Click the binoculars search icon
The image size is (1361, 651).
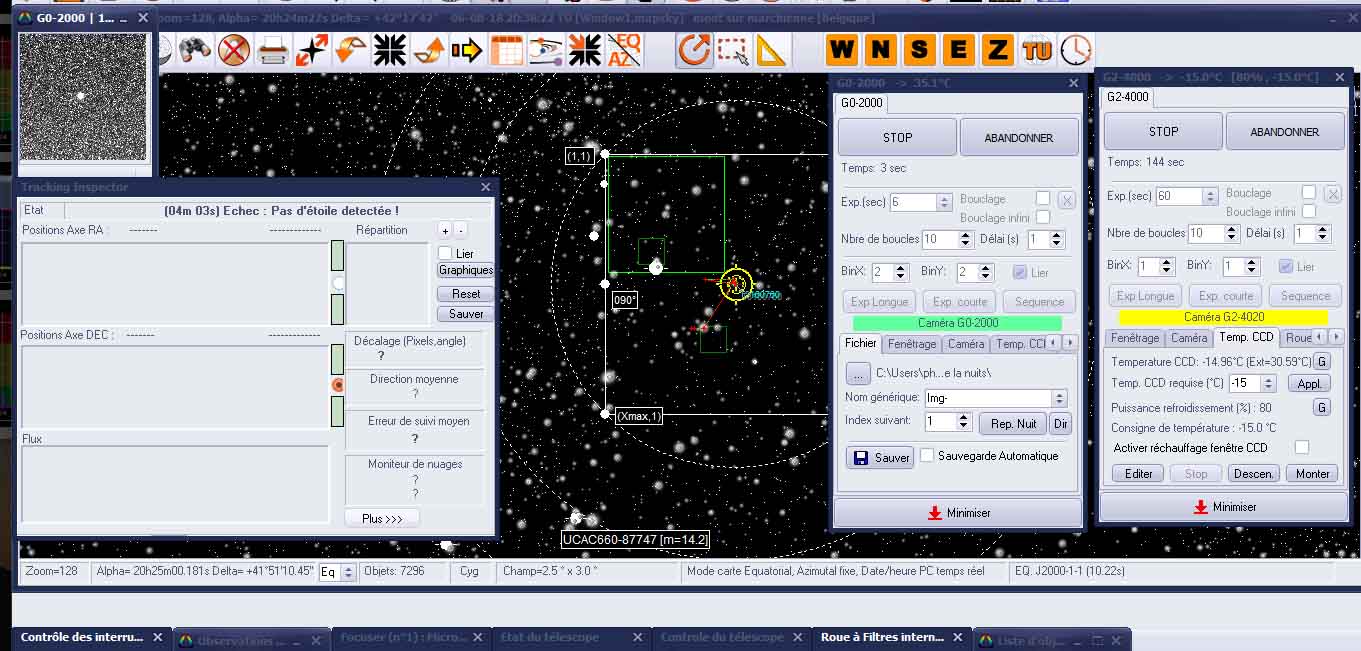193,49
